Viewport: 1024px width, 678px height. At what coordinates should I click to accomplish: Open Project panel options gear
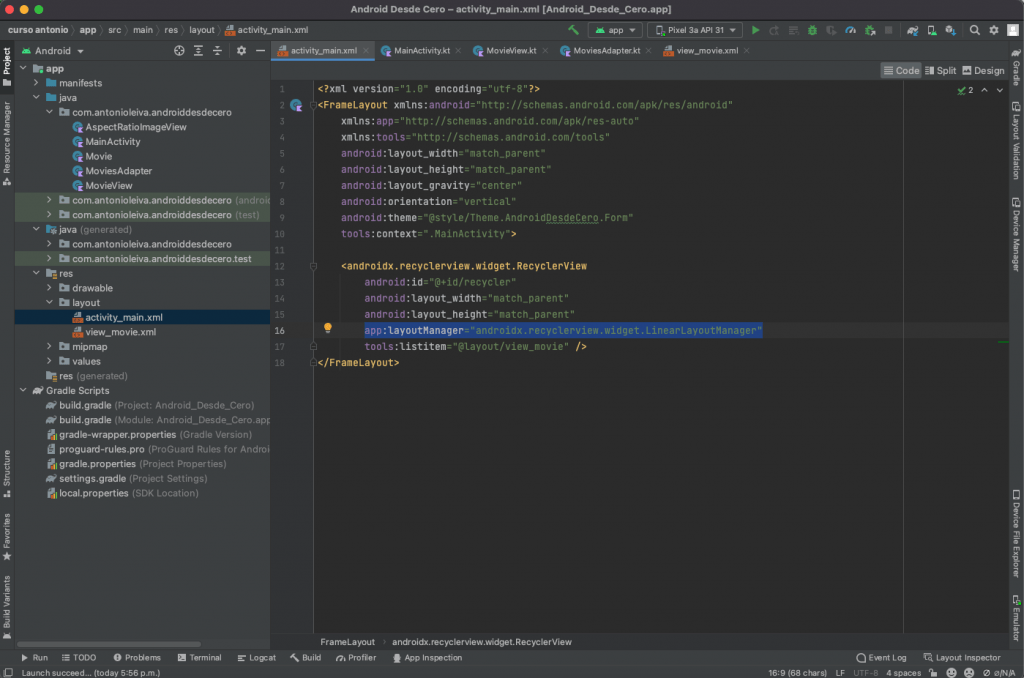pos(242,51)
